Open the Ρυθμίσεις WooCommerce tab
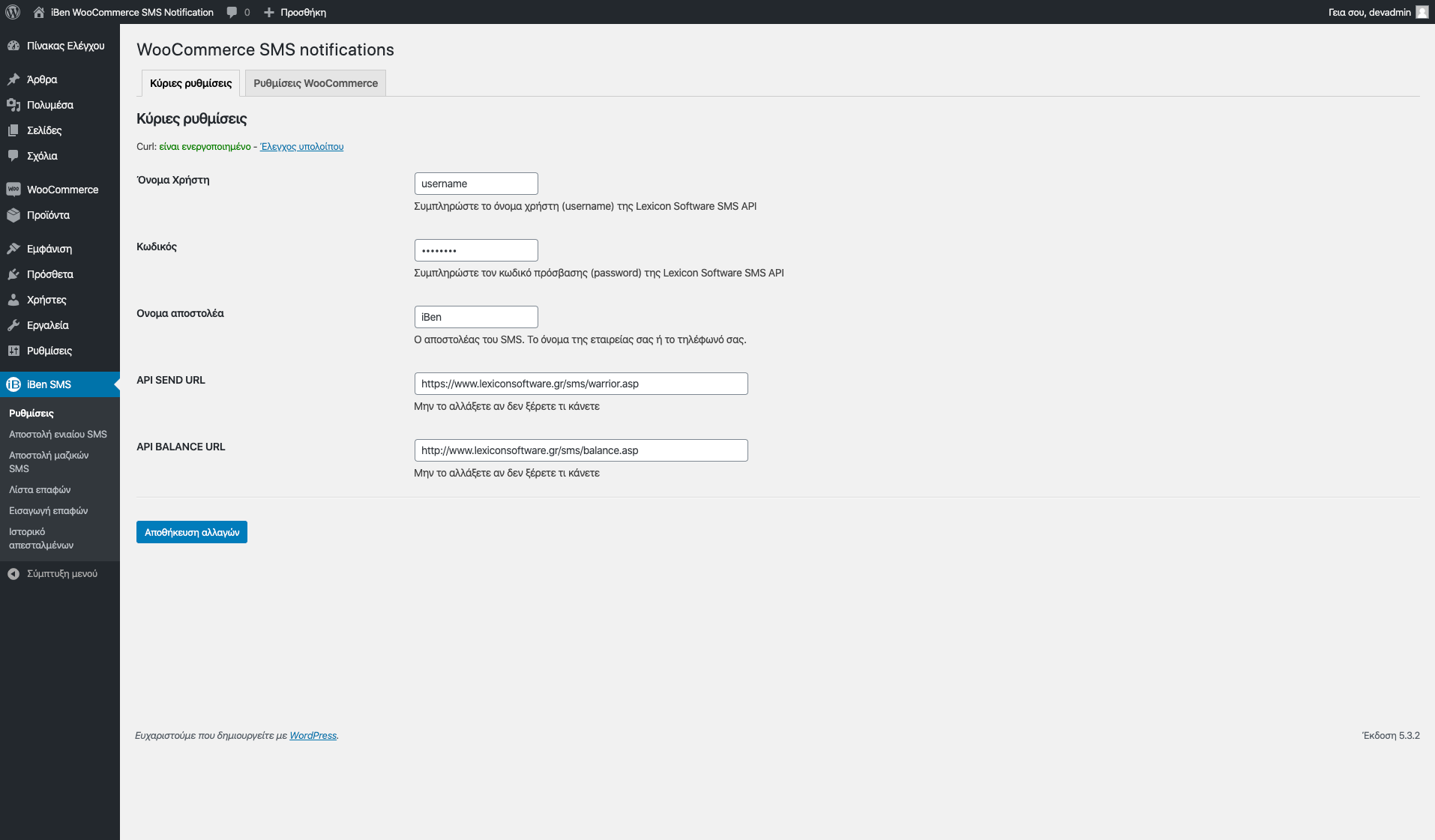Viewport: 1435px width, 840px height. click(x=316, y=83)
